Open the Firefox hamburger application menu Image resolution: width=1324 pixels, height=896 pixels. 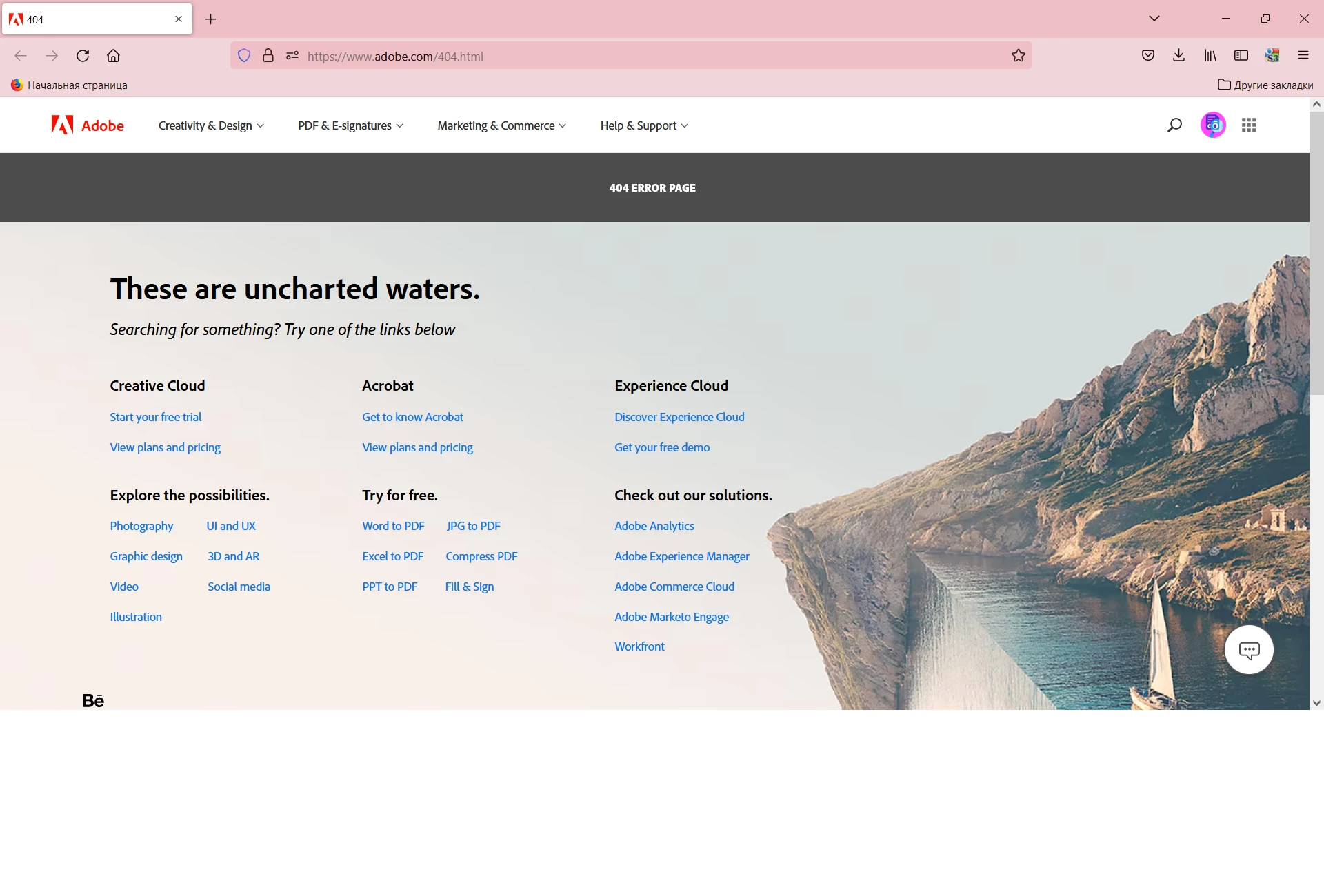pyautogui.click(x=1303, y=56)
